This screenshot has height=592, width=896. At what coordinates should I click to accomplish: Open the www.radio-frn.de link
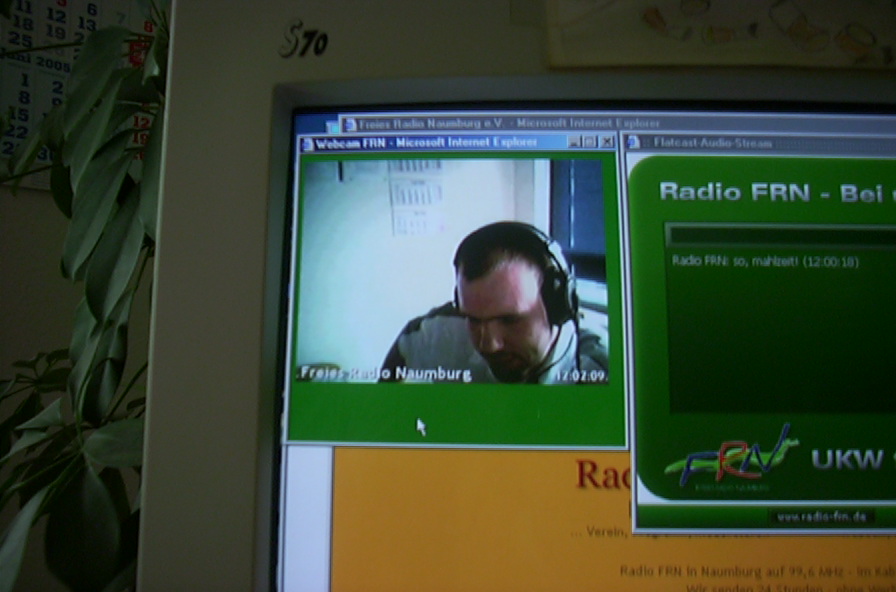tap(822, 517)
